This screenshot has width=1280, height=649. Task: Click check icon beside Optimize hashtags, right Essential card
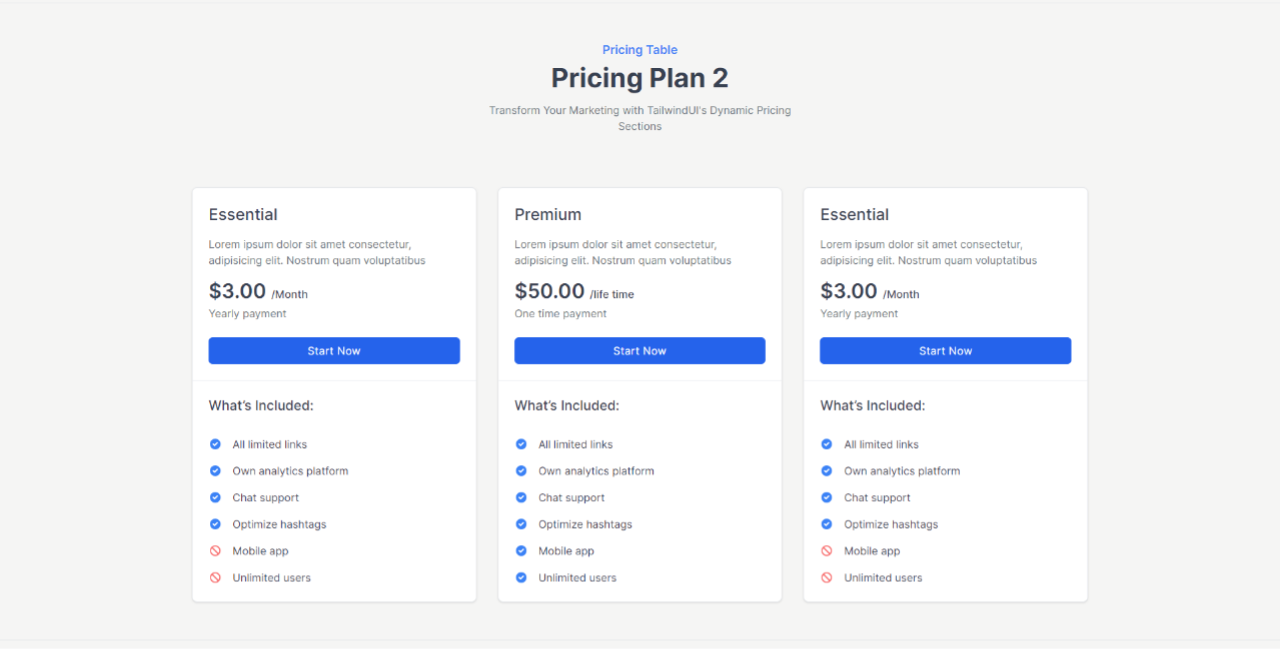click(x=827, y=524)
